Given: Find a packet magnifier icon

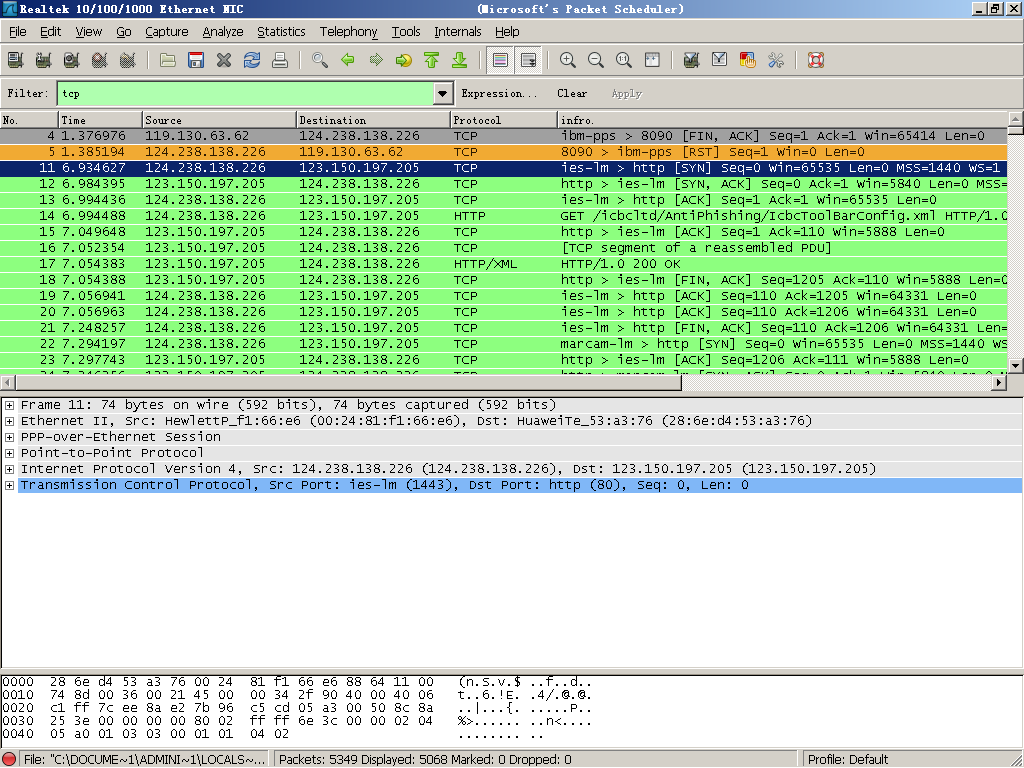Looking at the screenshot, I should pyautogui.click(x=320, y=61).
